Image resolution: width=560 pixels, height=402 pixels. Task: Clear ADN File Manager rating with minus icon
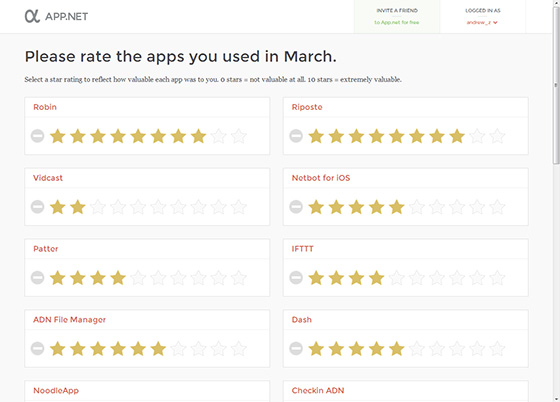38,348
